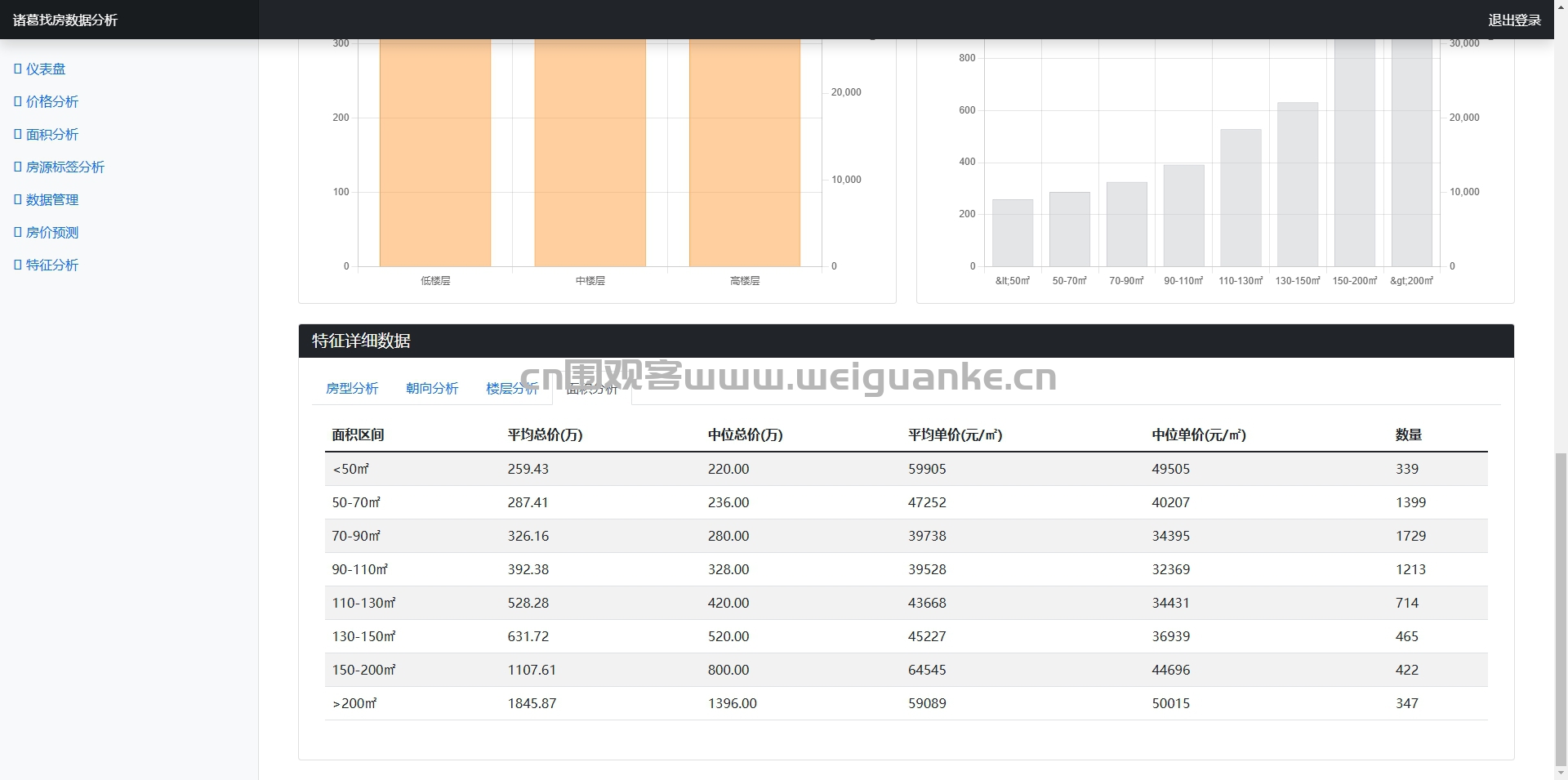
Task: Click the page vertical scrollbar thumb
Action: pos(1561,608)
